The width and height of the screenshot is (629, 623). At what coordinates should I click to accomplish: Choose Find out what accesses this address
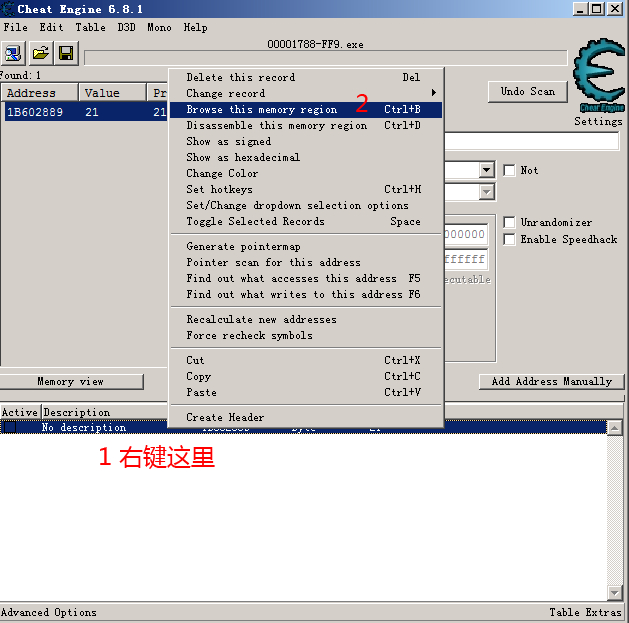pos(306,278)
